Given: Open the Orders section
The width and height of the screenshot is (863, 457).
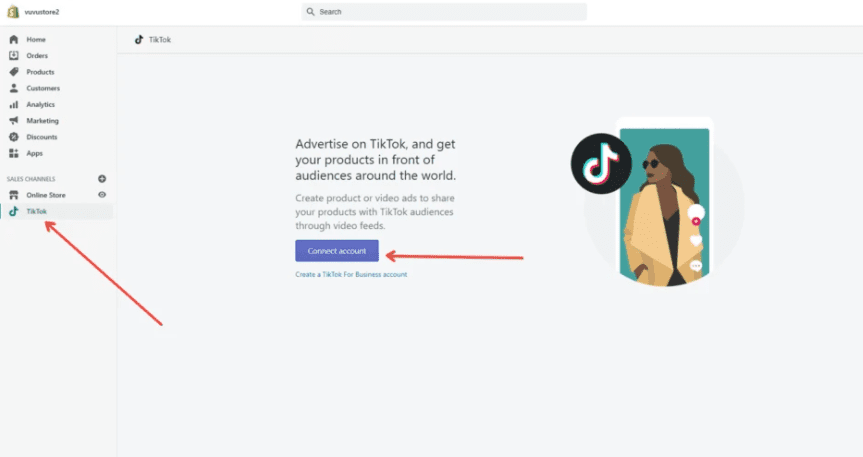Looking at the screenshot, I should [x=37, y=56].
